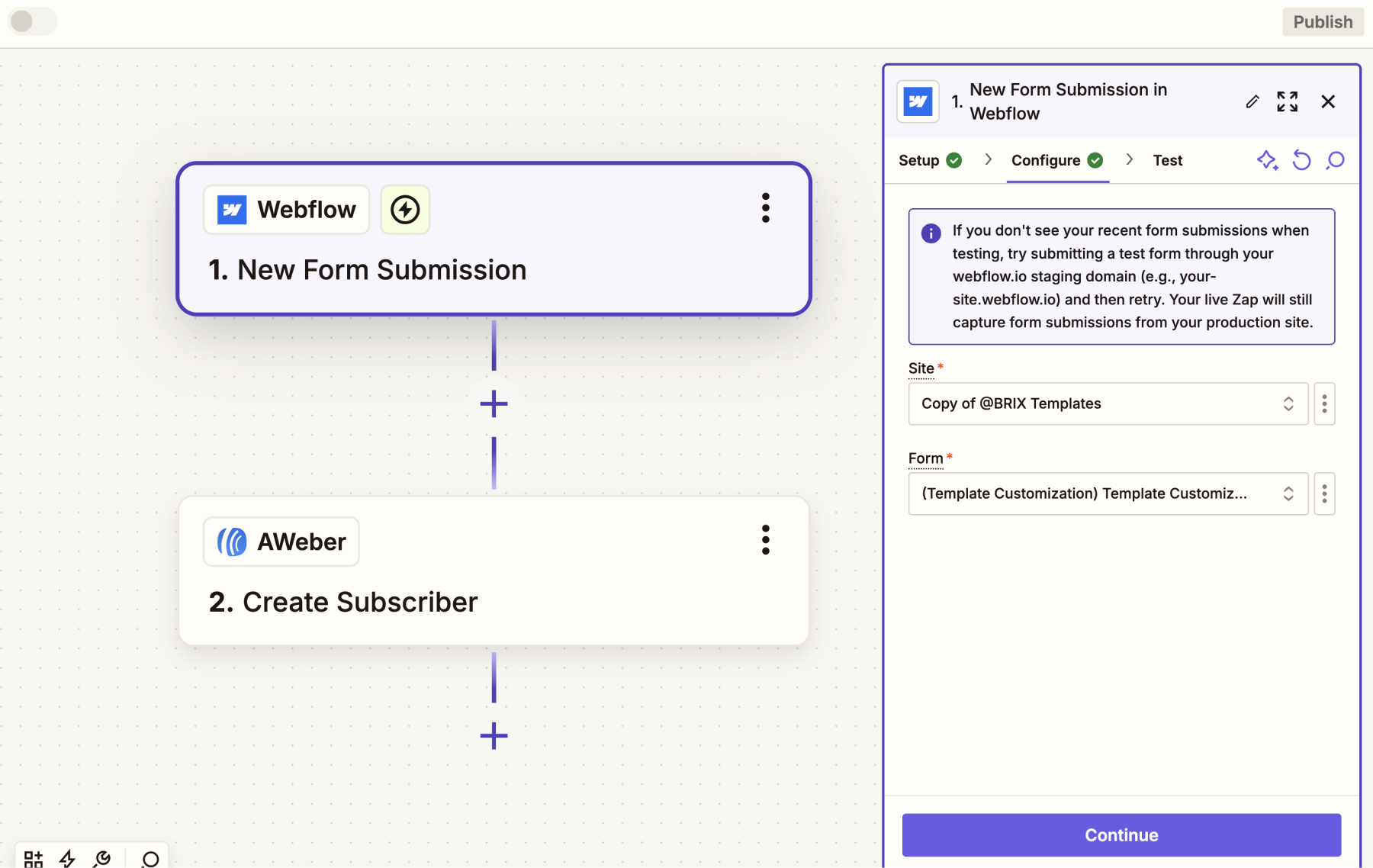Click the info icon in the notice box

pos(931,233)
